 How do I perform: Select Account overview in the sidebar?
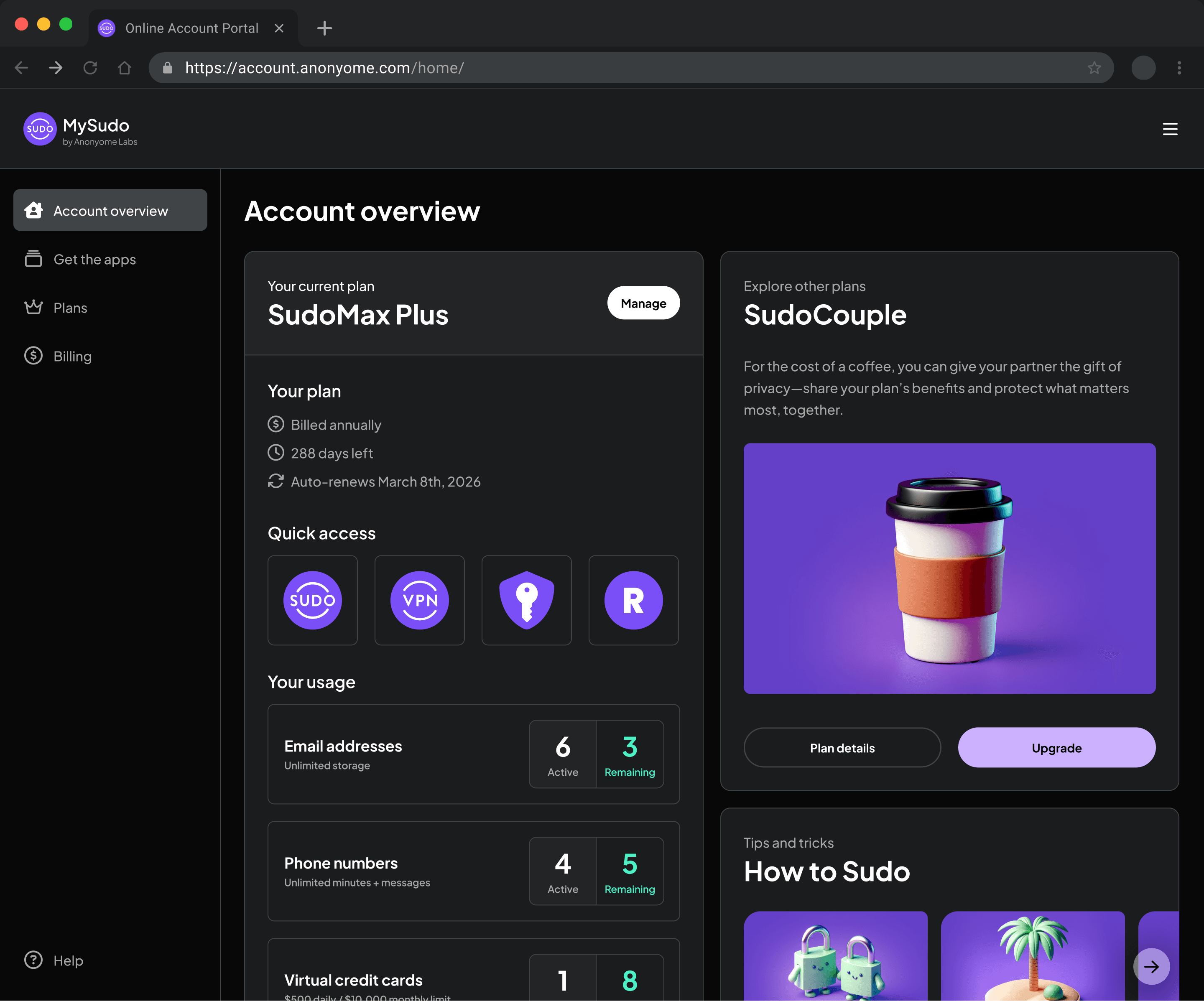(110, 210)
